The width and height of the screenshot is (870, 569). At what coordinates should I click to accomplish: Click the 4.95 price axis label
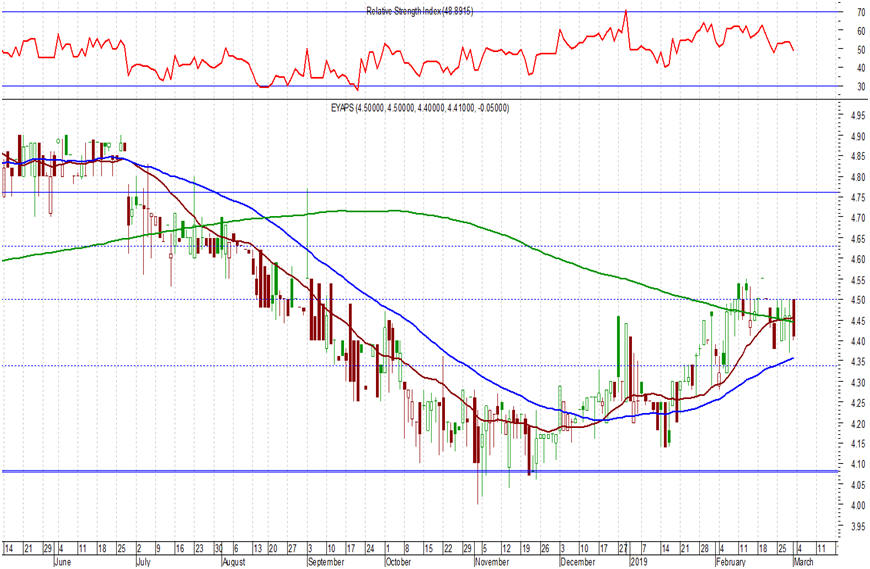[x=858, y=116]
